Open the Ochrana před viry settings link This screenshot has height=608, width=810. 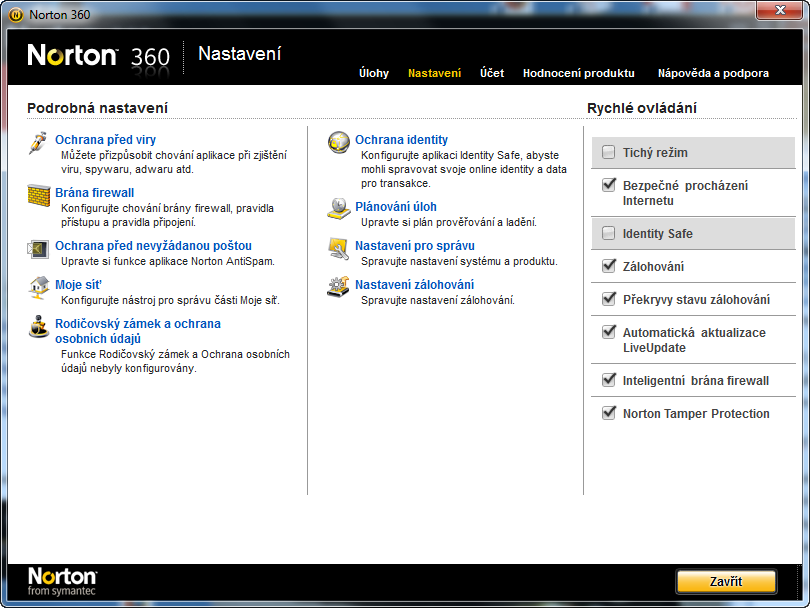(105, 140)
